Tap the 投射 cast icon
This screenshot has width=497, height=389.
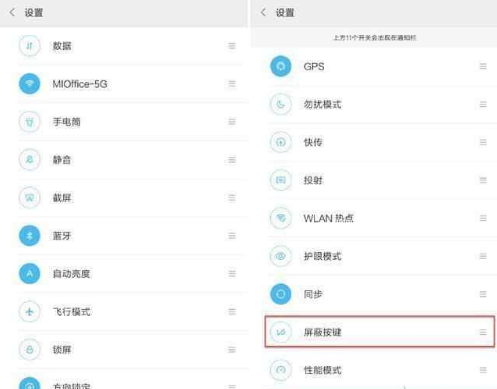281,180
